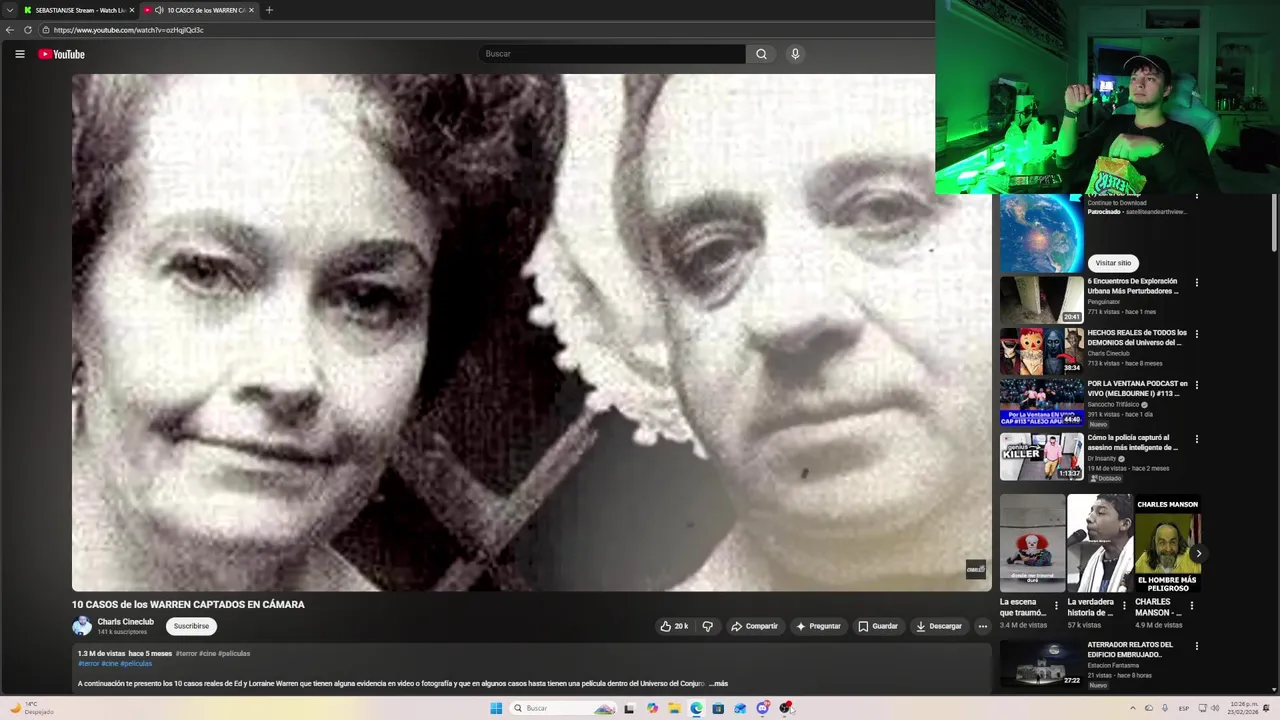Click the Windows taskbar search box
Screen dimensions: 1280x720
565,708
